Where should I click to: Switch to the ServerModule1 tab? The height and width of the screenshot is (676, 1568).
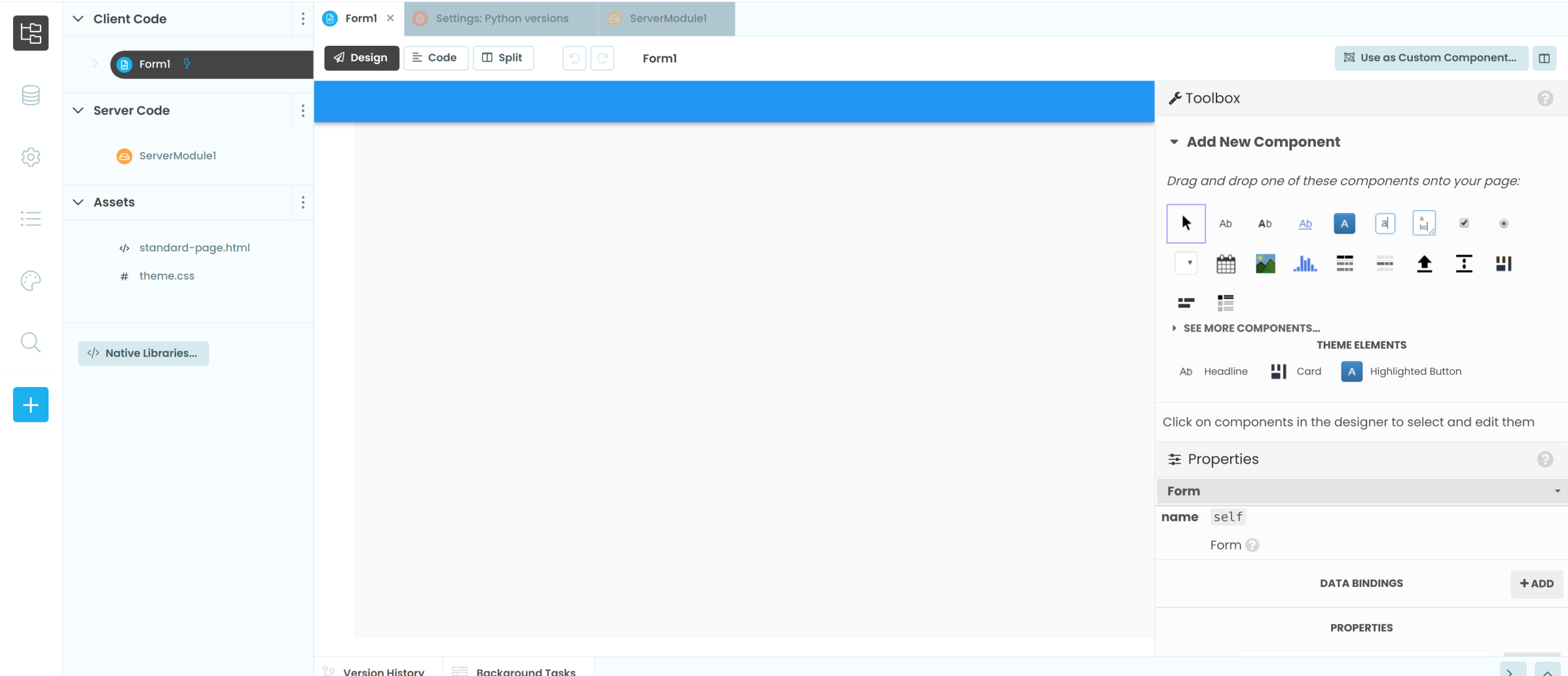(x=666, y=18)
